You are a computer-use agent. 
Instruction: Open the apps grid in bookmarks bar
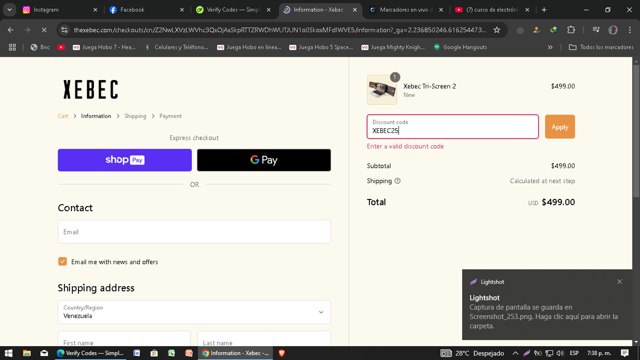[12, 47]
